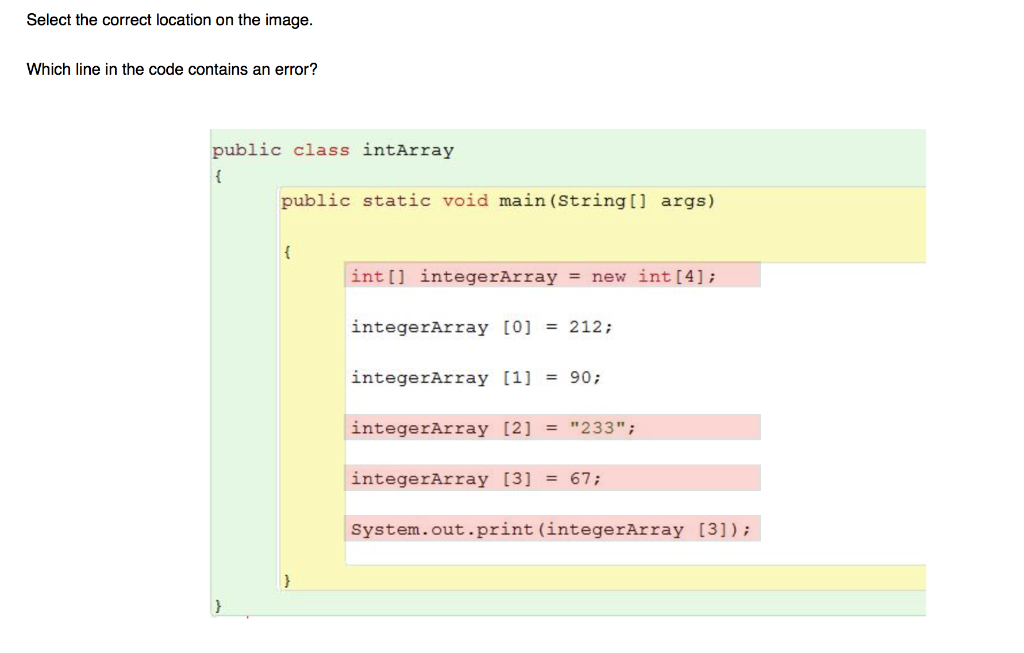The image size is (1024, 653).
Task: Select the void keyword in main declaration
Action: point(466,200)
